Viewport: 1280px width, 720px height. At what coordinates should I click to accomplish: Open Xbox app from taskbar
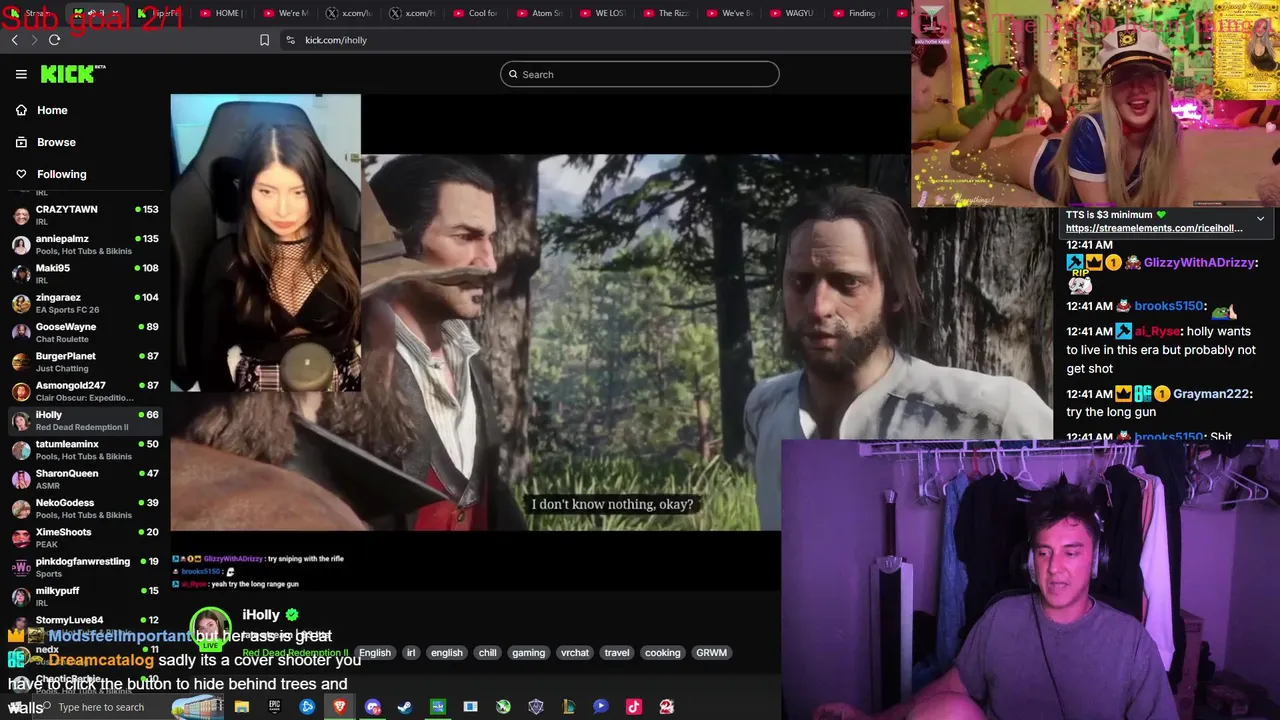click(503, 707)
